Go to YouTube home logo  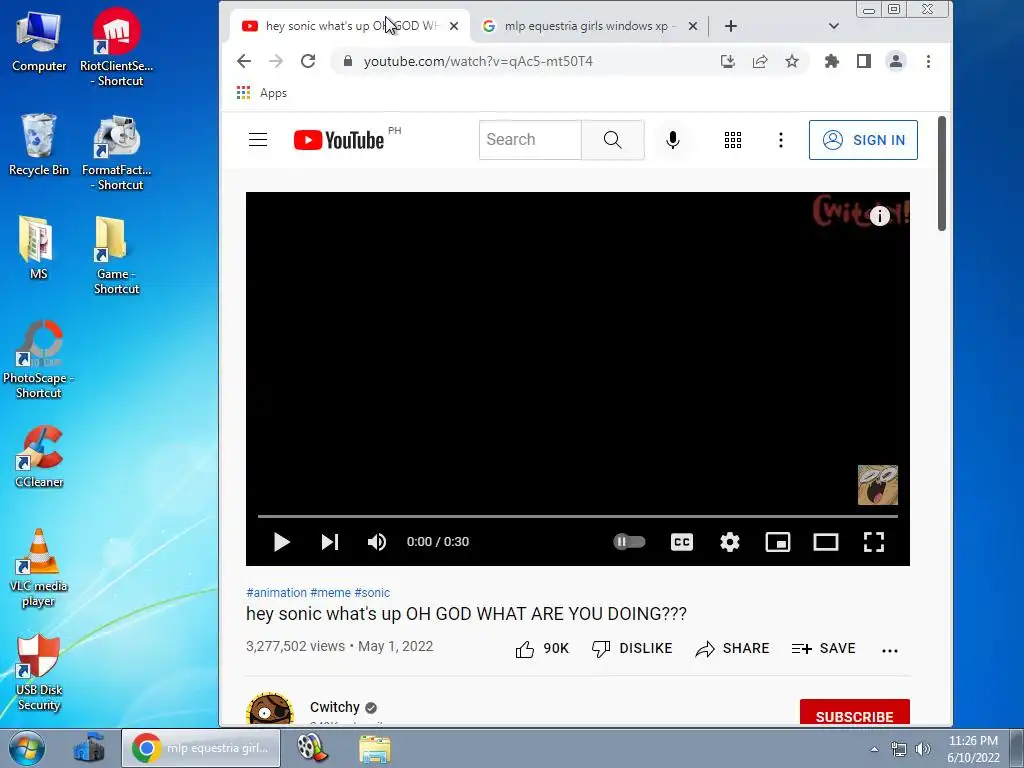(339, 140)
